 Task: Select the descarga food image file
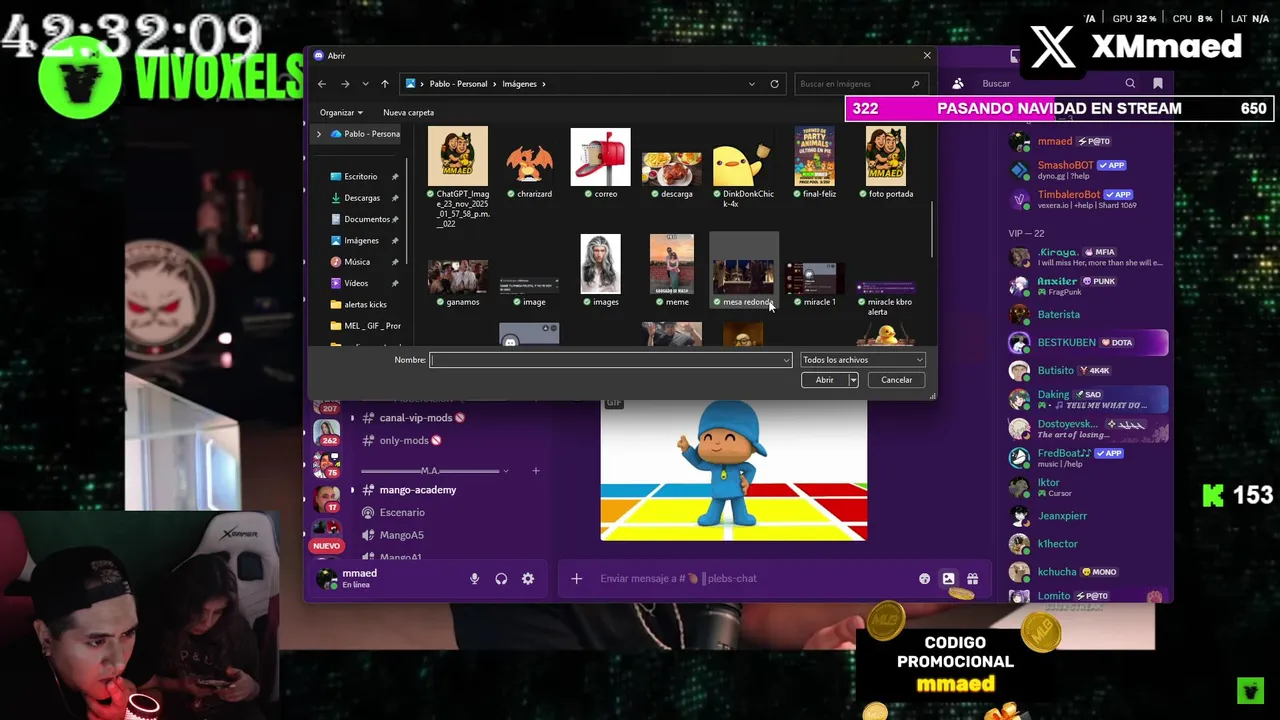click(671, 170)
